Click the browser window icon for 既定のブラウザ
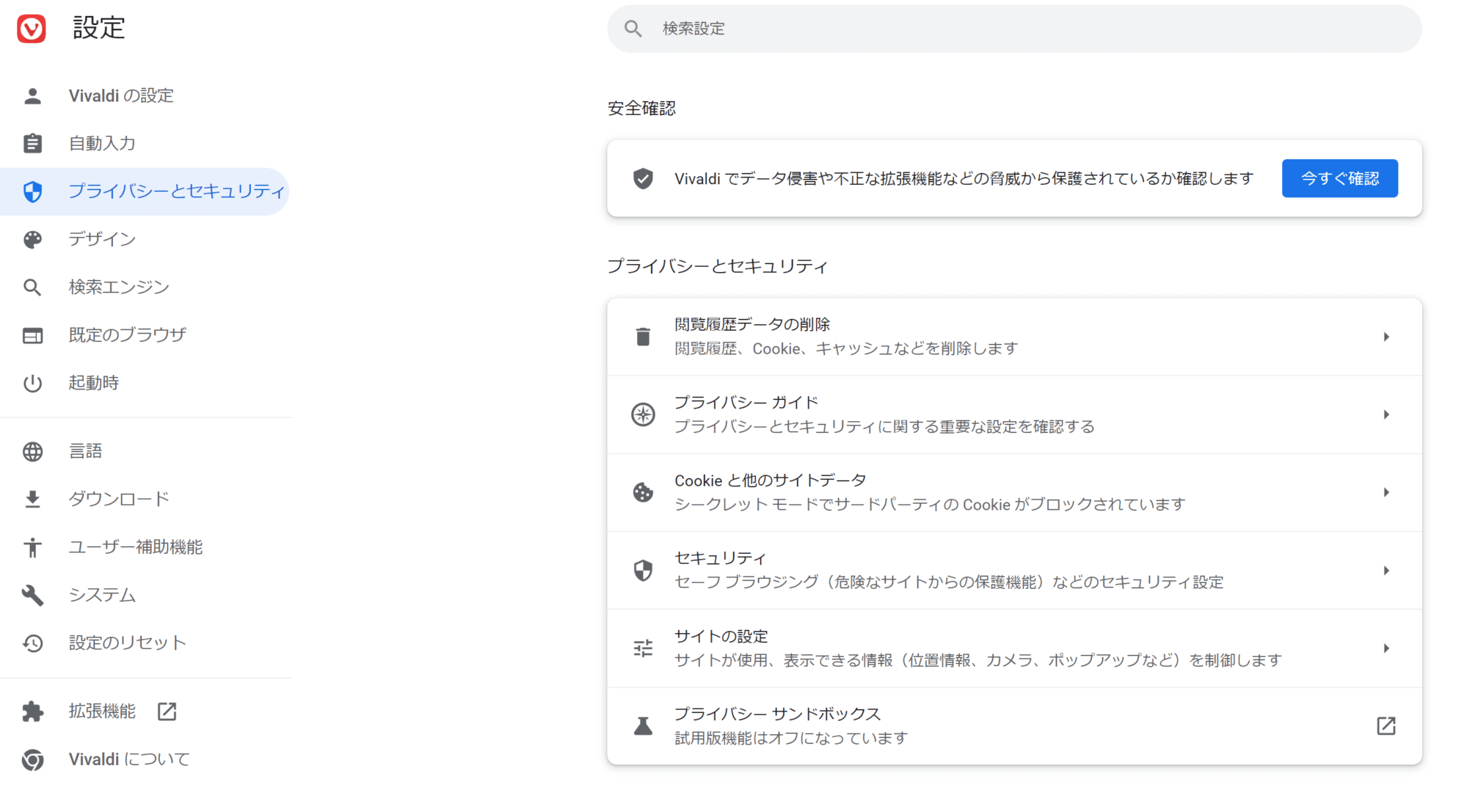Screen dimensions: 1467x812 coord(32,335)
